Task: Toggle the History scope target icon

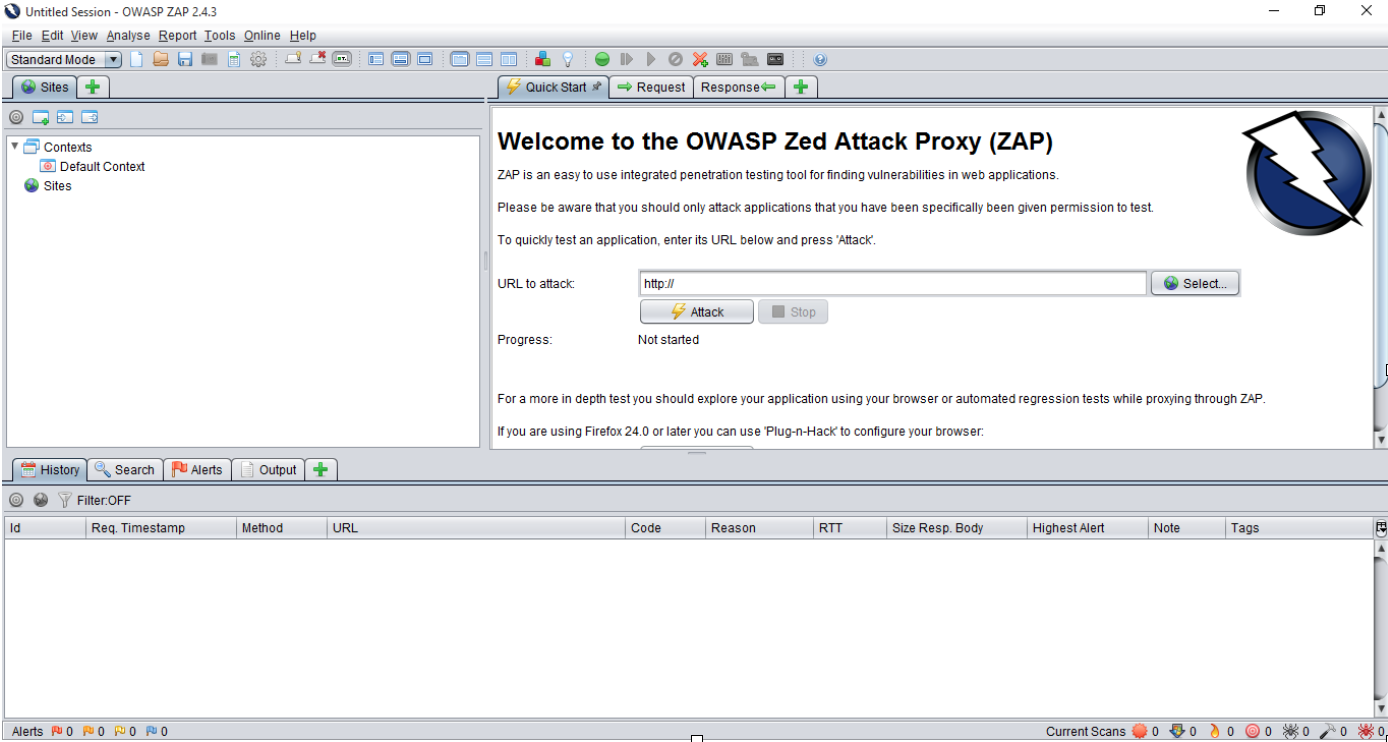Action: tap(16, 500)
